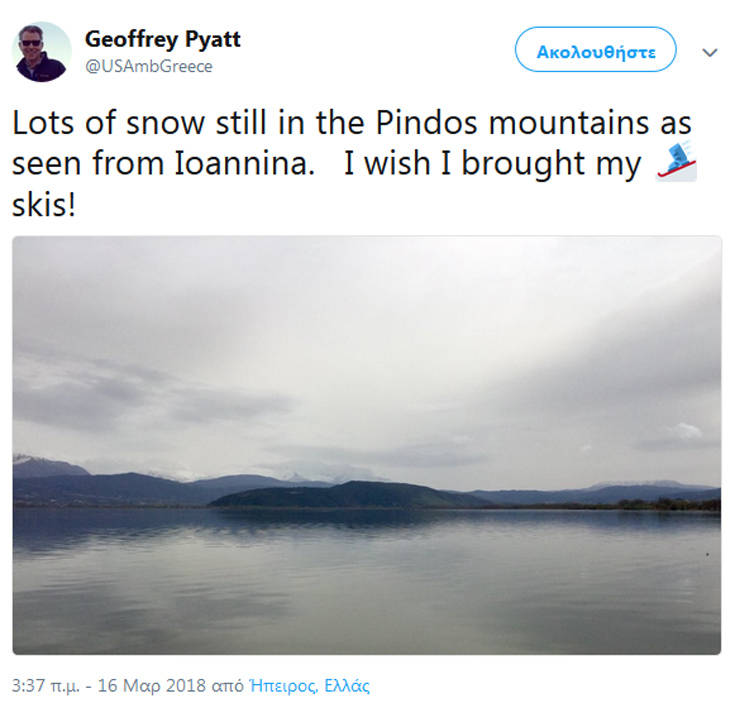
Task: Open the @USAmbGreece handle link
Action: (149, 67)
